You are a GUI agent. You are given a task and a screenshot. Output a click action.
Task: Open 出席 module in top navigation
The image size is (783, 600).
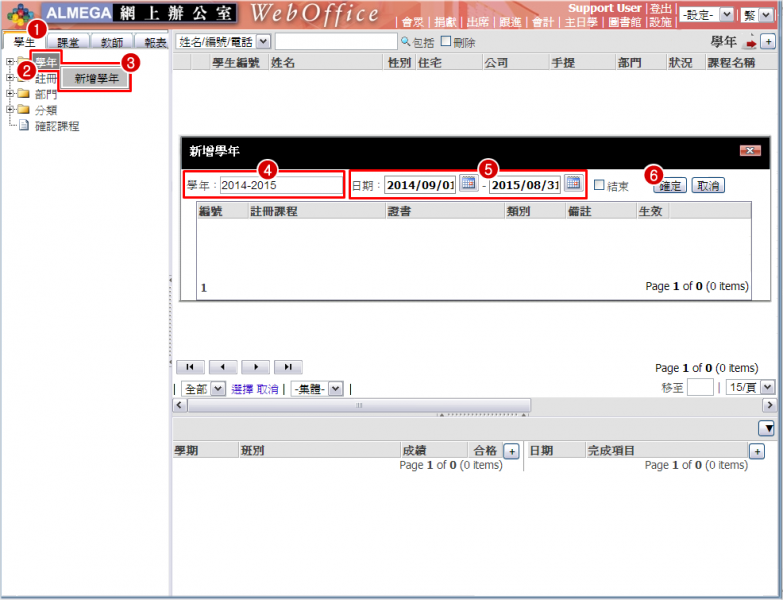(477, 22)
